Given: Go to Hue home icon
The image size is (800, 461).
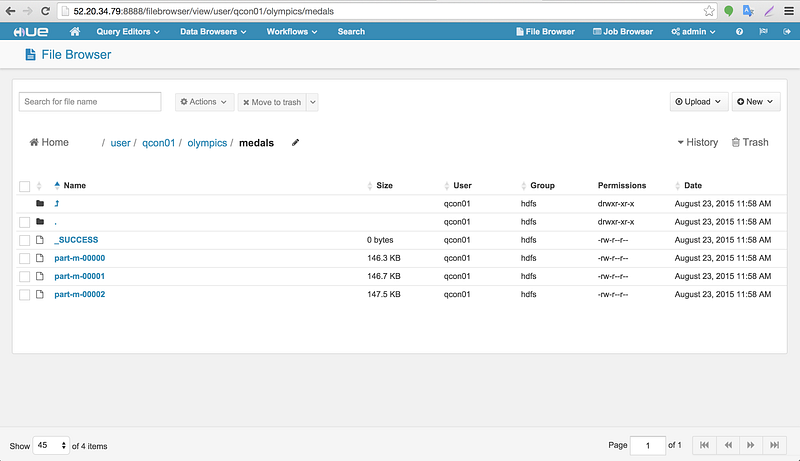Looking at the screenshot, I should click(x=74, y=32).
